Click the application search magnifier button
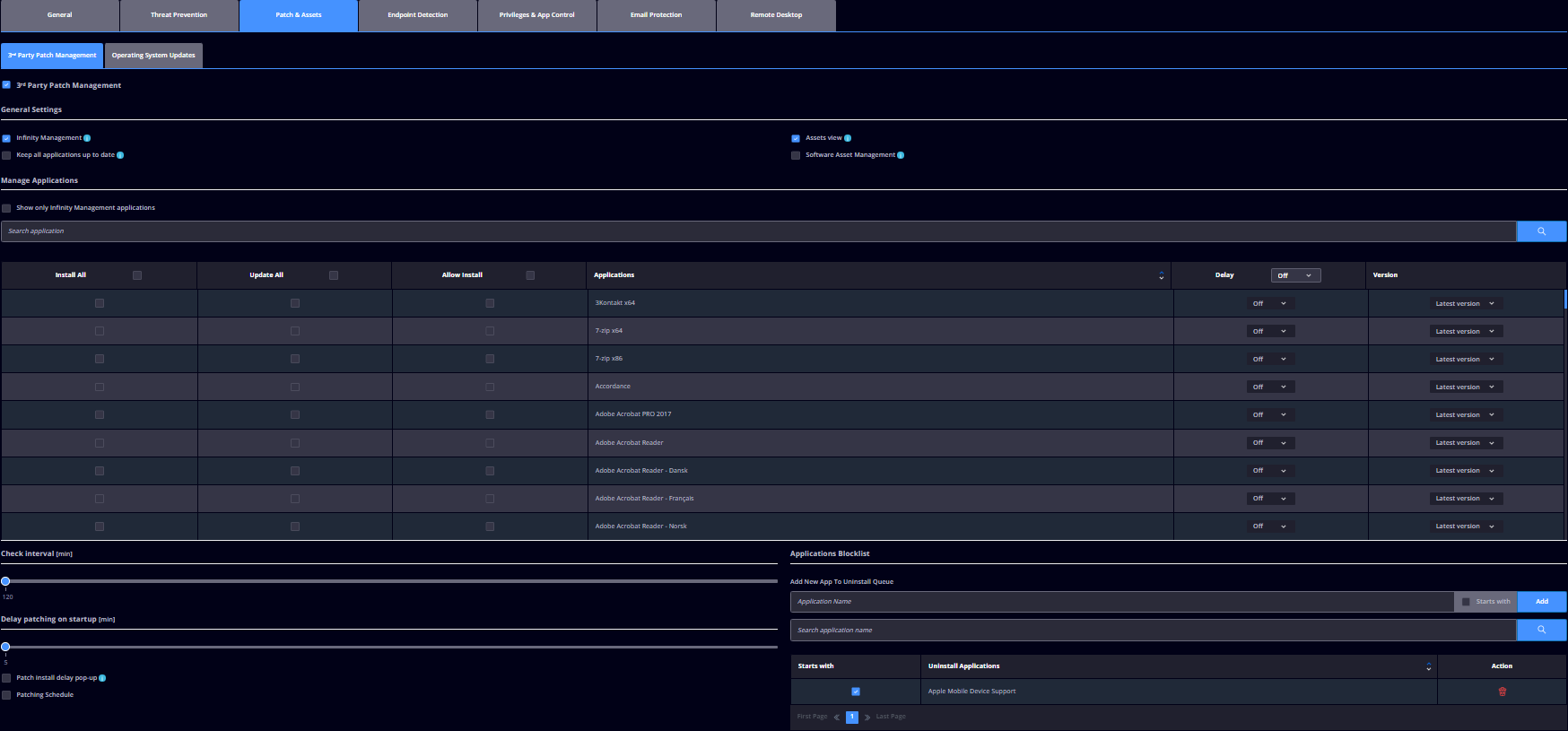 (1541, 231)
